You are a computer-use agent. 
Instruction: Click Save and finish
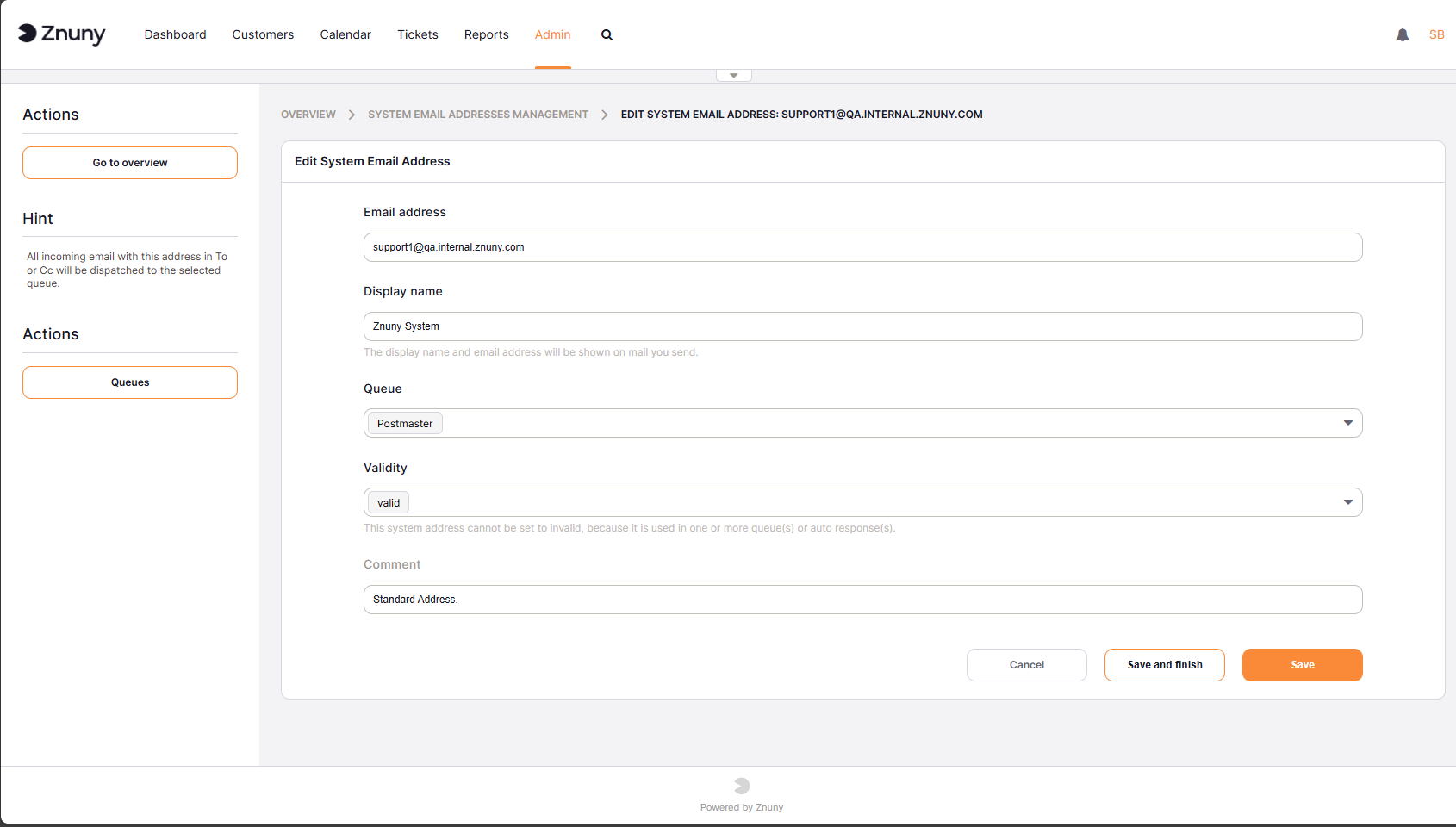click(x=1164, y=664)
